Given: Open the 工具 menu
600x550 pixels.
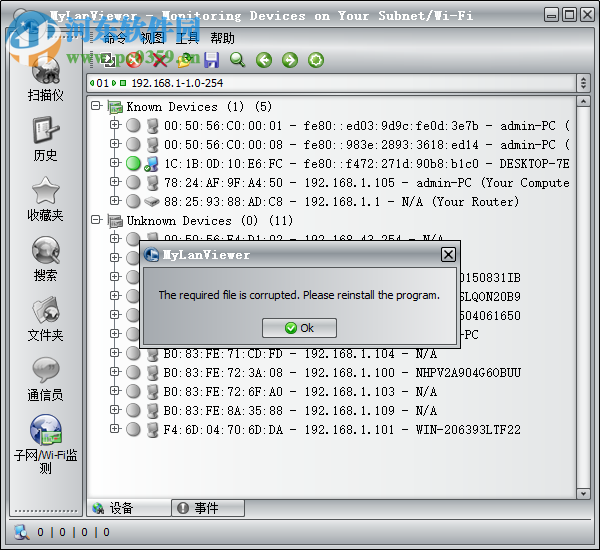Looking at the screenshot, I should click(x=187, y=38).
